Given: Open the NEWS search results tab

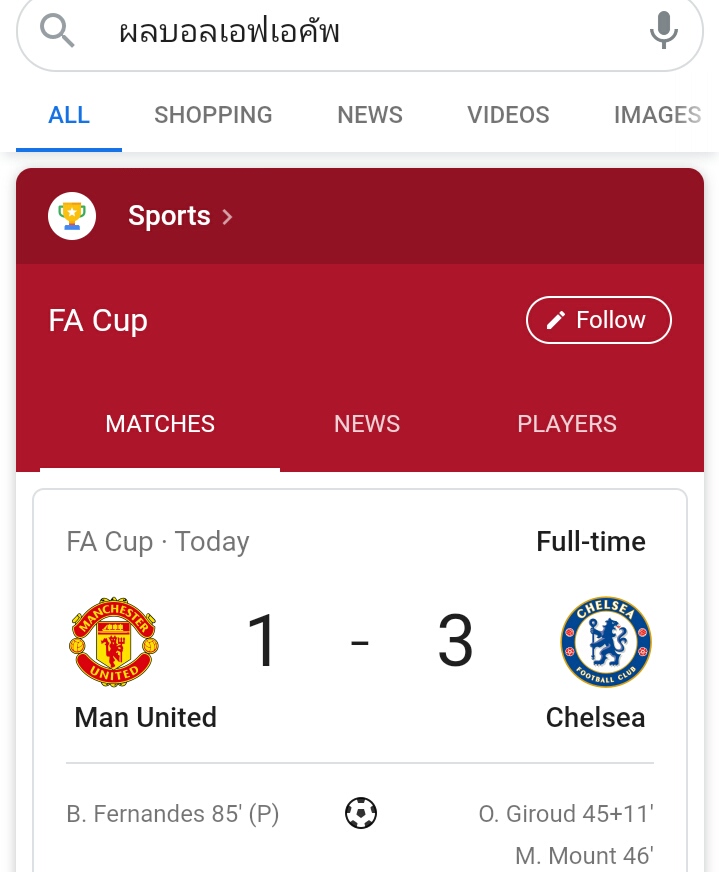Looking at the screenshot, I should pos(370,115).
